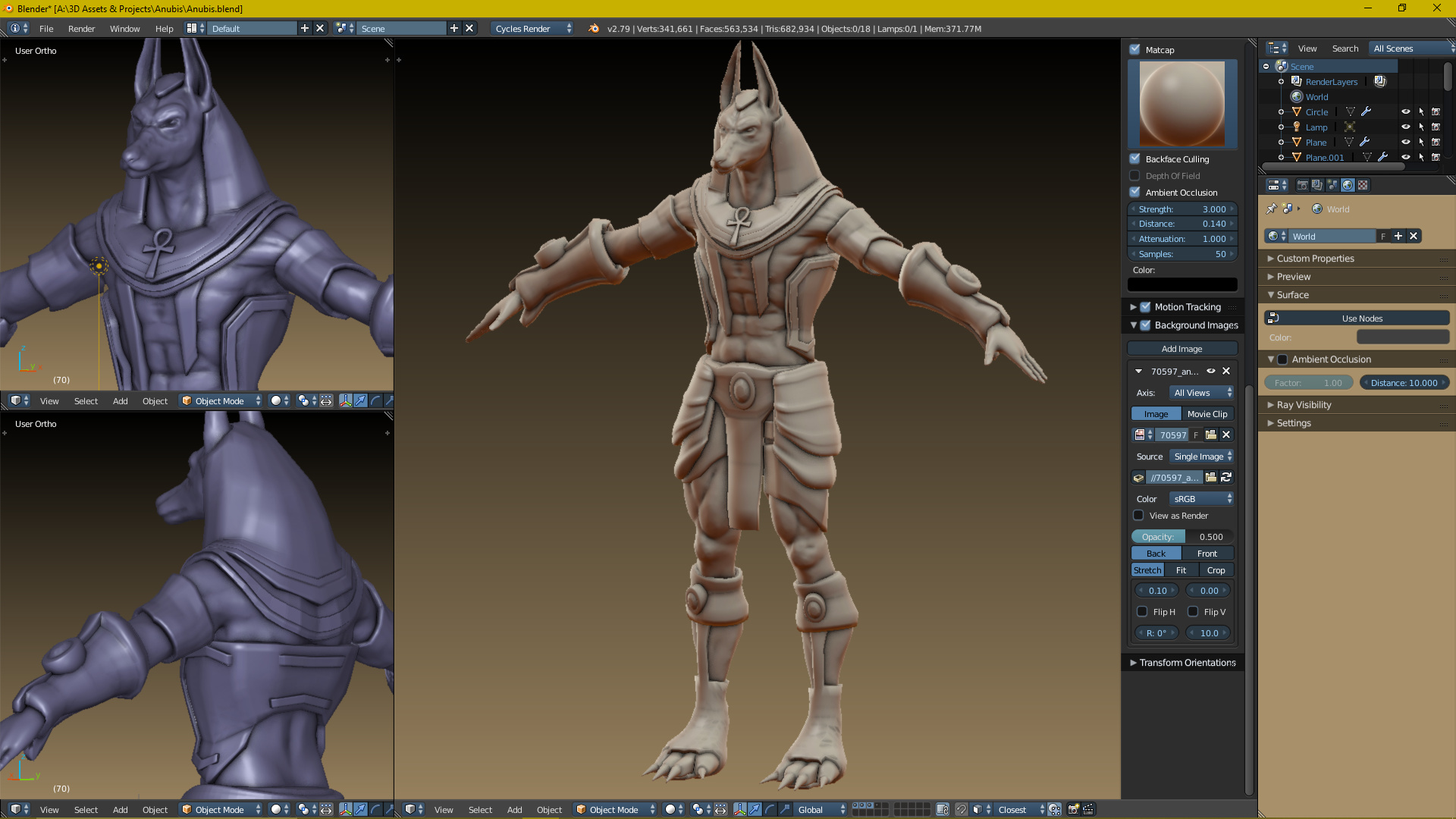The width and height of the screenshot is (1456, 819).
Task: Toggle visibility eye of the 70597_an background image
Action: (x=1211, y=371)
